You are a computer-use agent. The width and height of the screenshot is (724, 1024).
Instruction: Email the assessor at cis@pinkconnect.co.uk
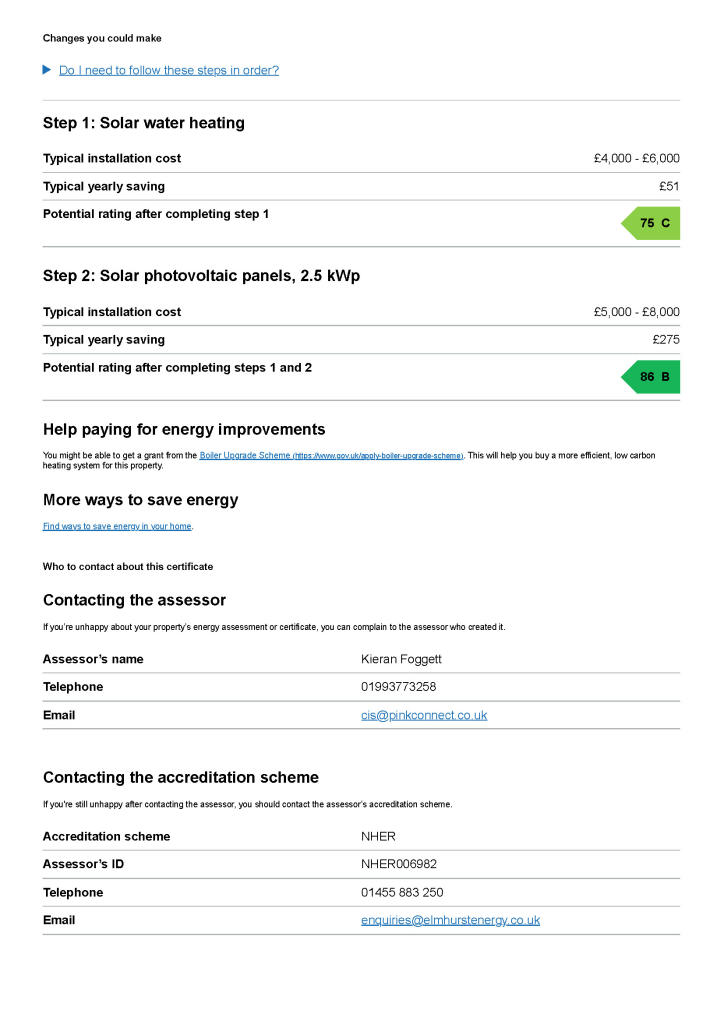pos(424,715)
